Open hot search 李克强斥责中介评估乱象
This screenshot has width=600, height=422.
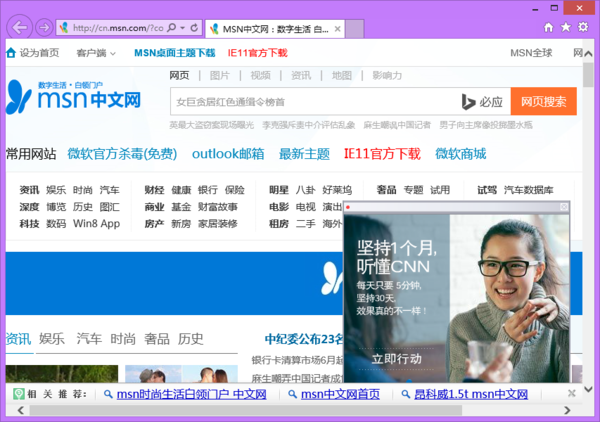[308, 125]
